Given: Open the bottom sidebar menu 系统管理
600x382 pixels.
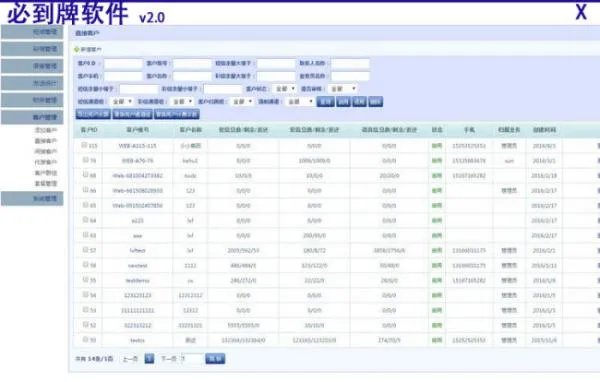Looking at the screenshot, I should (32, 198).
